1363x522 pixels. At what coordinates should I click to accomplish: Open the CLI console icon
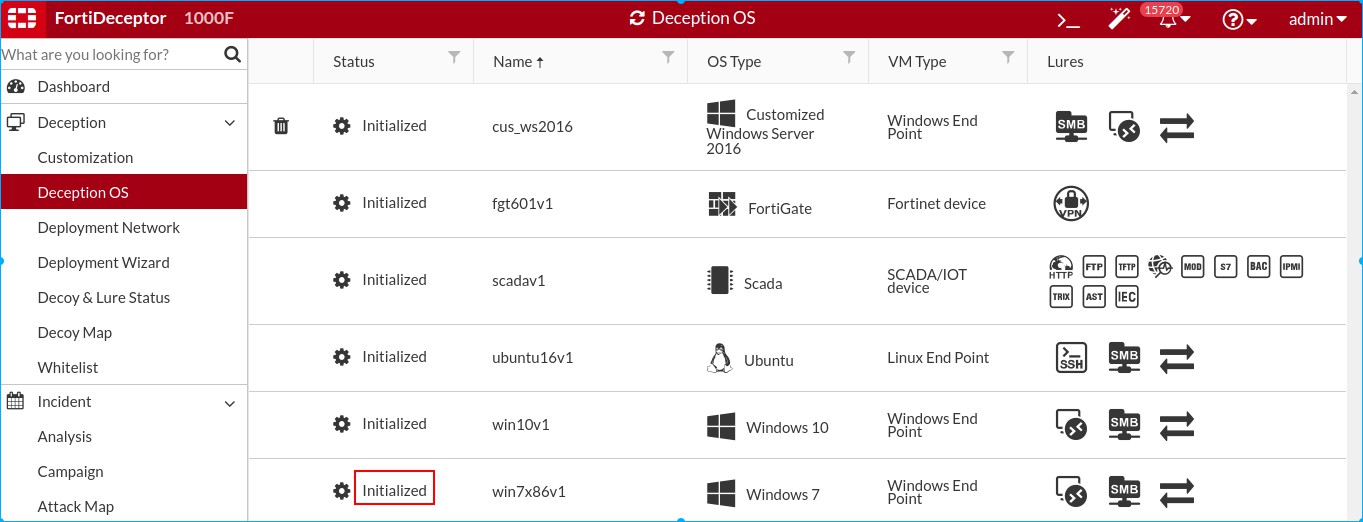click(x=1068, y=19)
